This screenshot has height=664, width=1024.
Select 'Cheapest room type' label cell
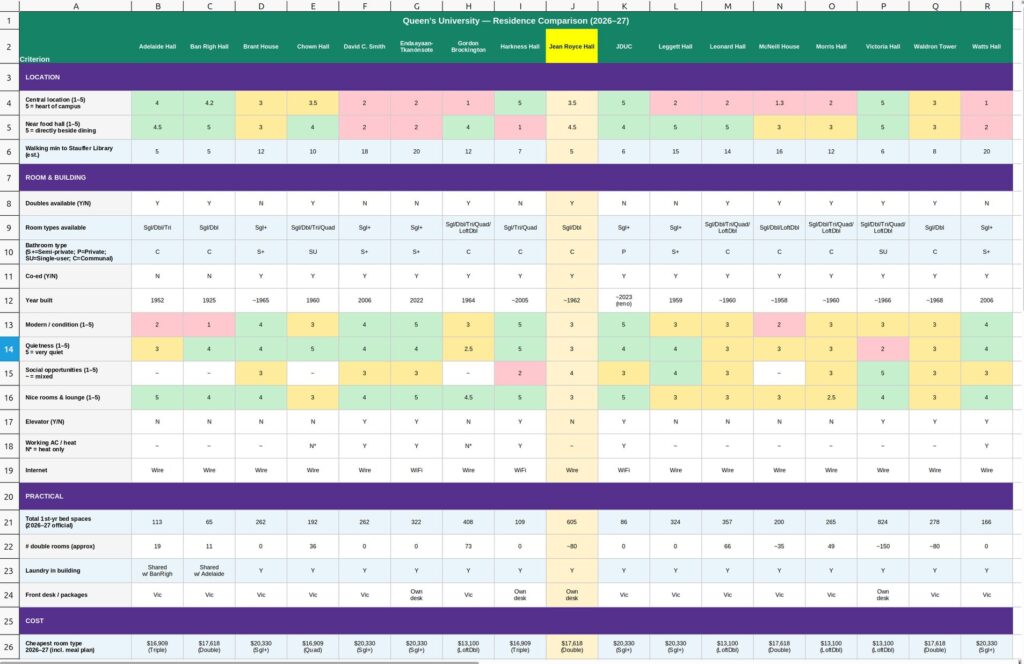76,647
